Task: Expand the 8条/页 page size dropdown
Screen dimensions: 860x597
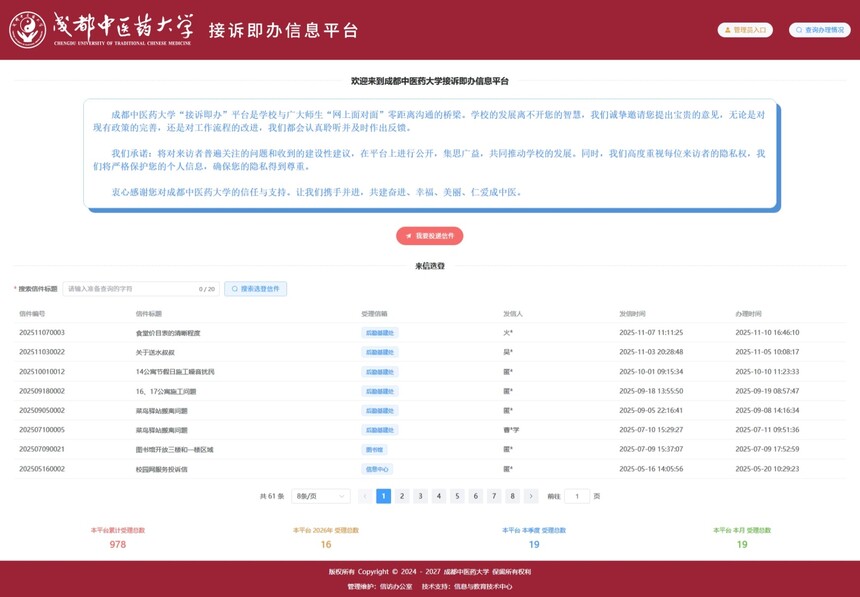Action: tap(320, 496)
